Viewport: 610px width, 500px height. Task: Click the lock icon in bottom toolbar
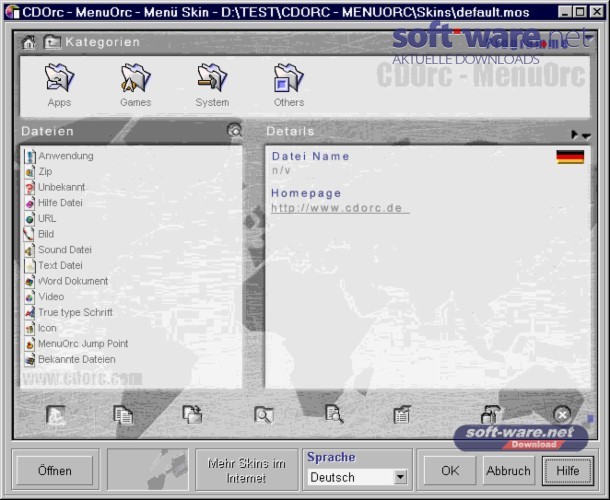(x=491, y=414)
